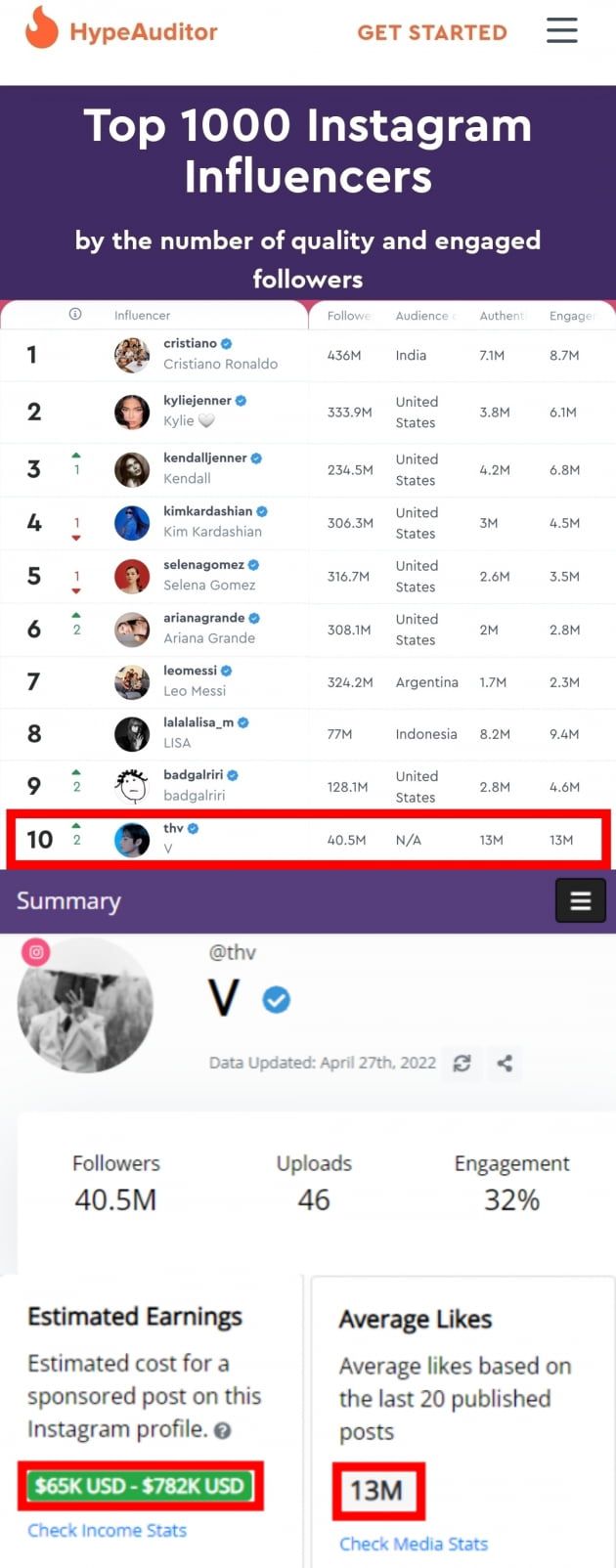
Task: Click the share icon beside refresh
Action: (505, 1063)
